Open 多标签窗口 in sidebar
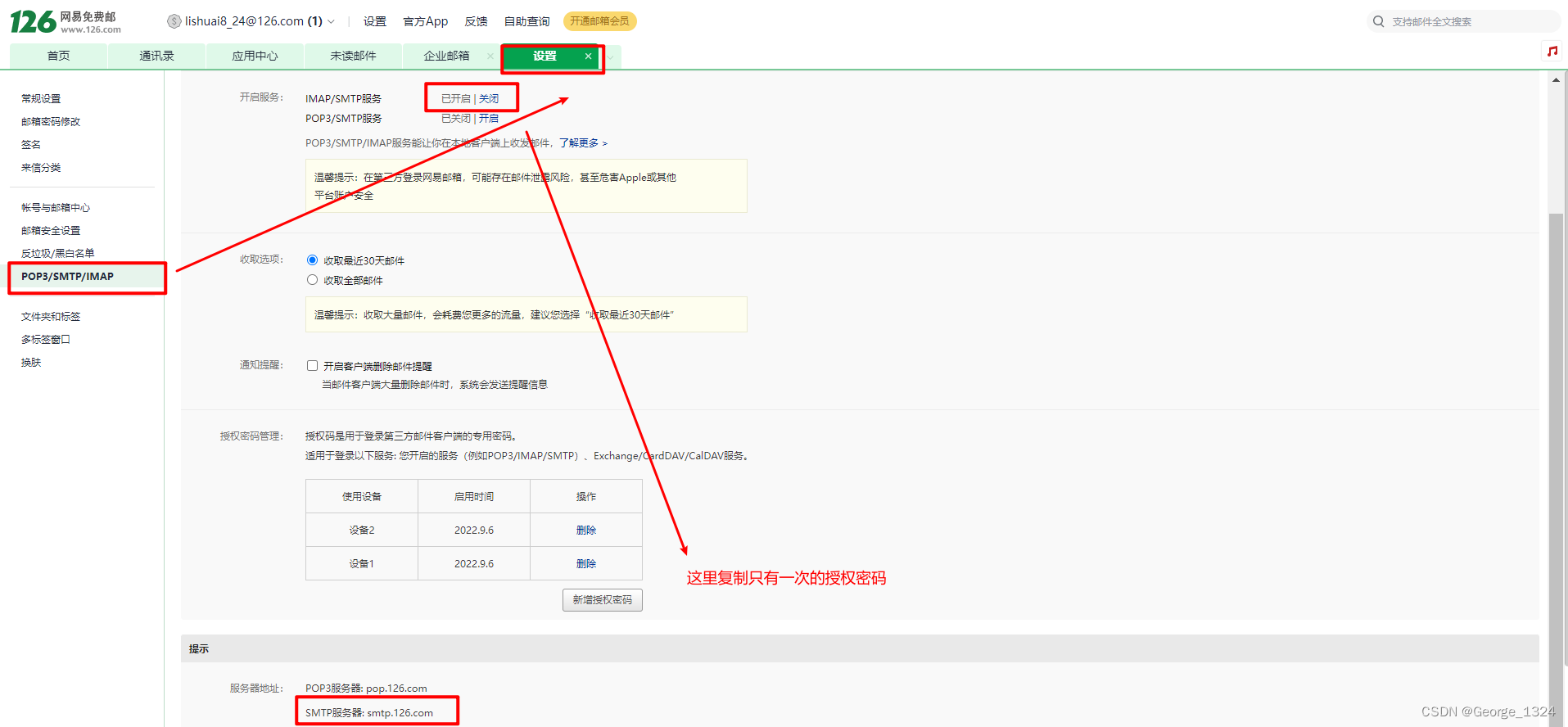This screenshot has height=727, width=1568. (x=46, y=339)
